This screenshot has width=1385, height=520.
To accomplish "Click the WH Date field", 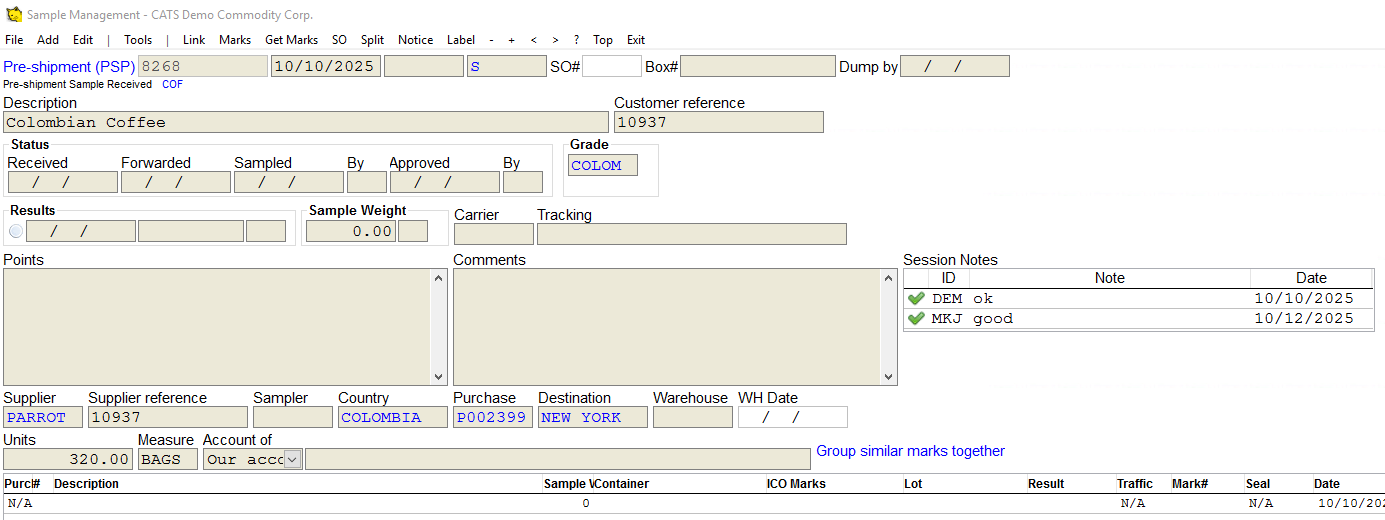I will click(792, 417).
